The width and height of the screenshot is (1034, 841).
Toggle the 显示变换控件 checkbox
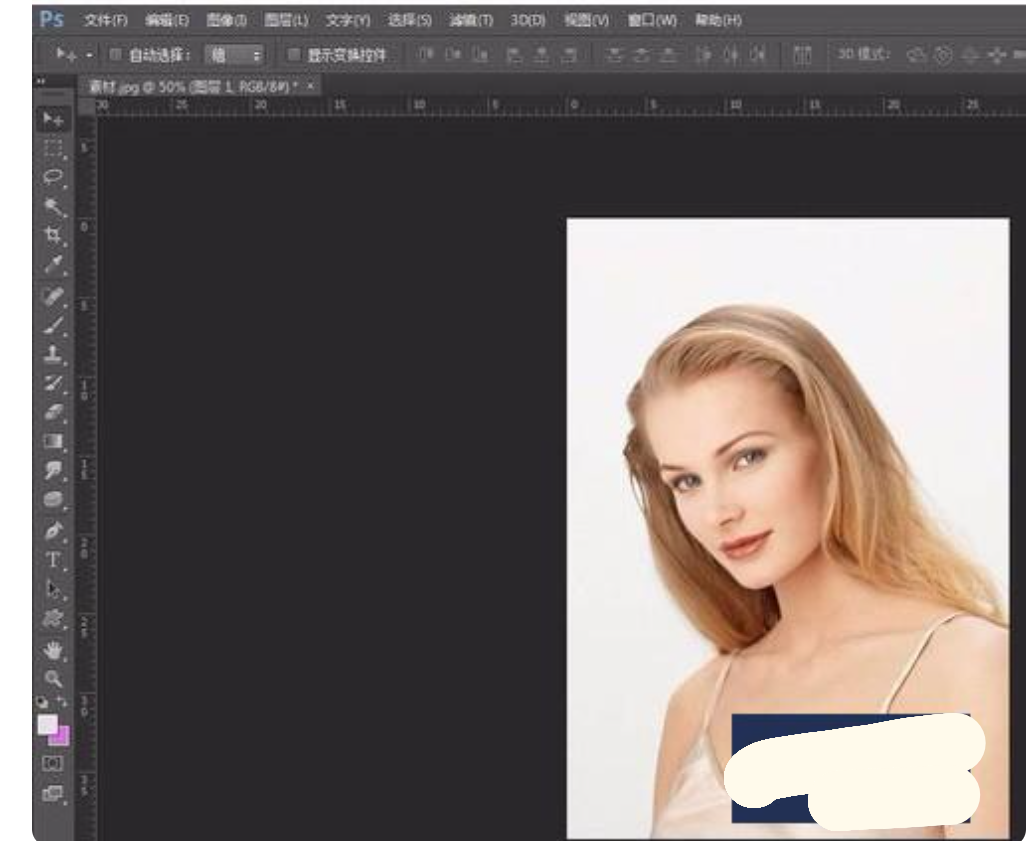click(293, 54)
